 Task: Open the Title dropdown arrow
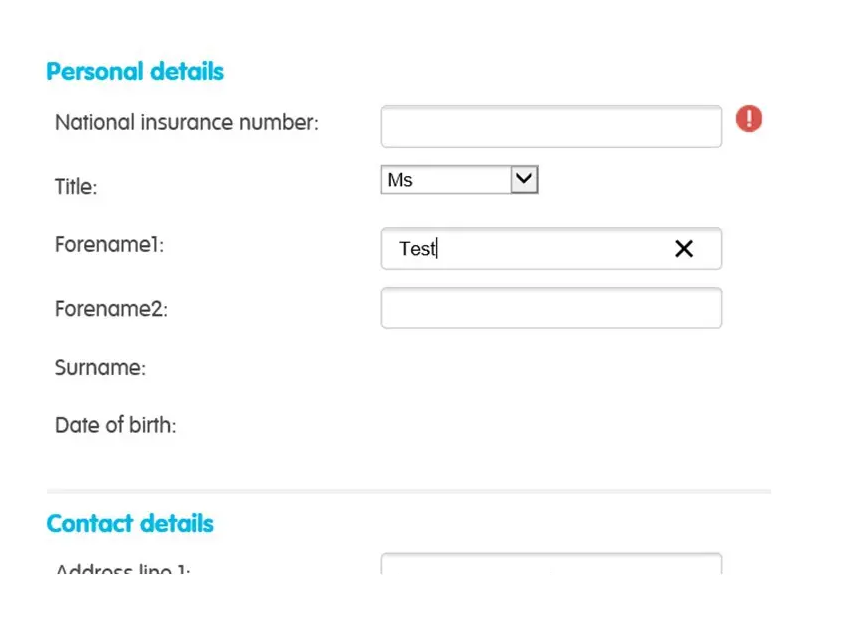525,180
